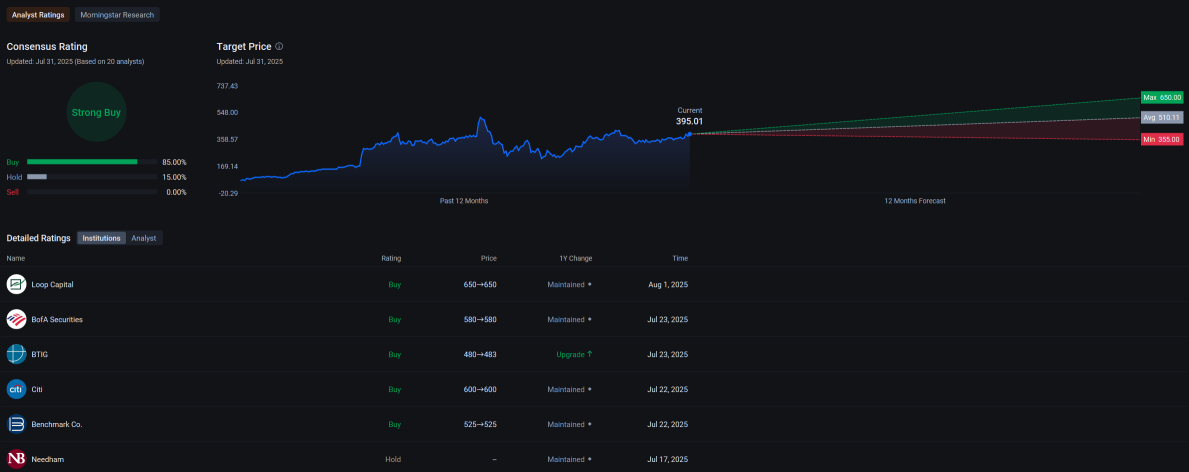The height and width of the screenshot is (472, 1189).
Task: Click BofA Securities' 580→580 price target
Action: 480,319
